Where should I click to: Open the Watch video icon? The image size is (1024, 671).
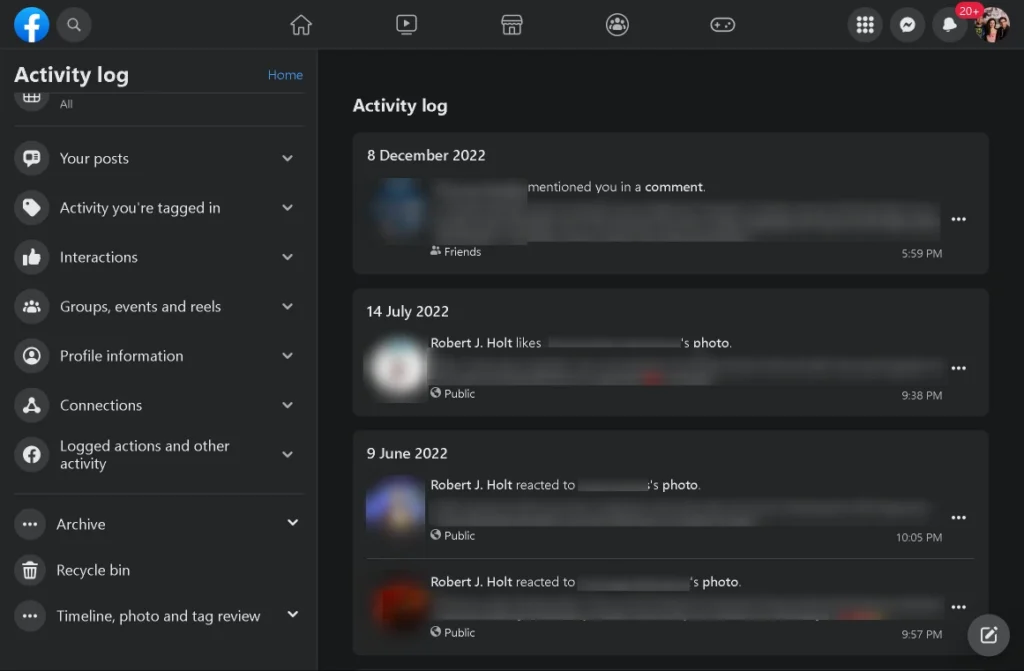(406, 25)
